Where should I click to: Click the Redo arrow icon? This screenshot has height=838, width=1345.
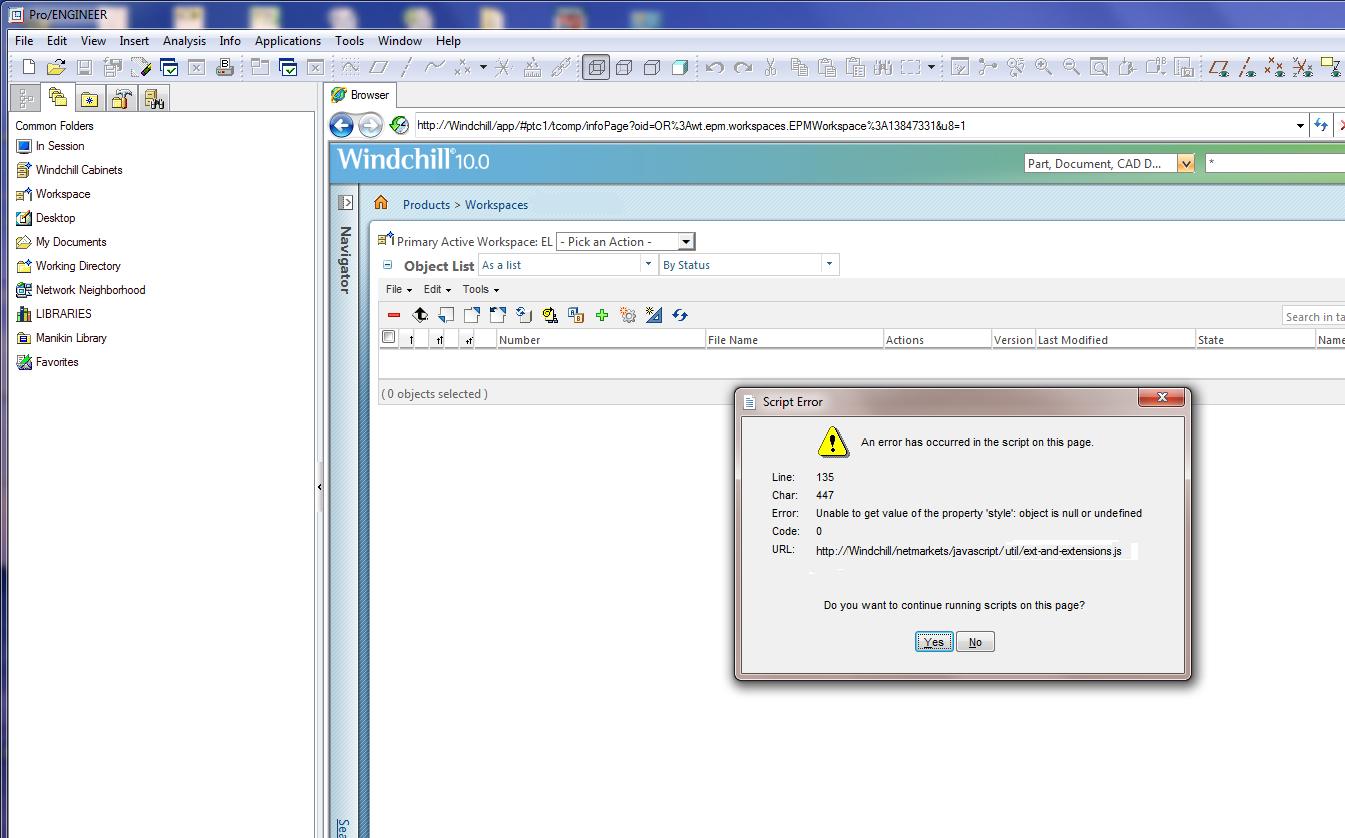pyautogui.click(x=742, y=67)
